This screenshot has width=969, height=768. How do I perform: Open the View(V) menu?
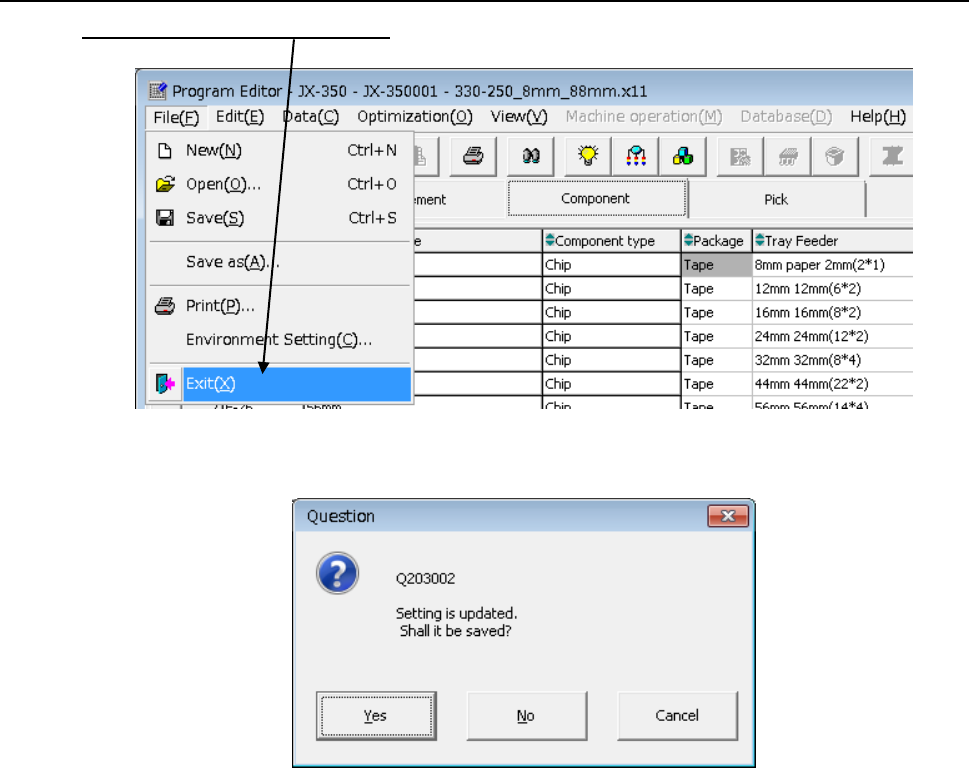pyautogui.click(x=519, y=117)
